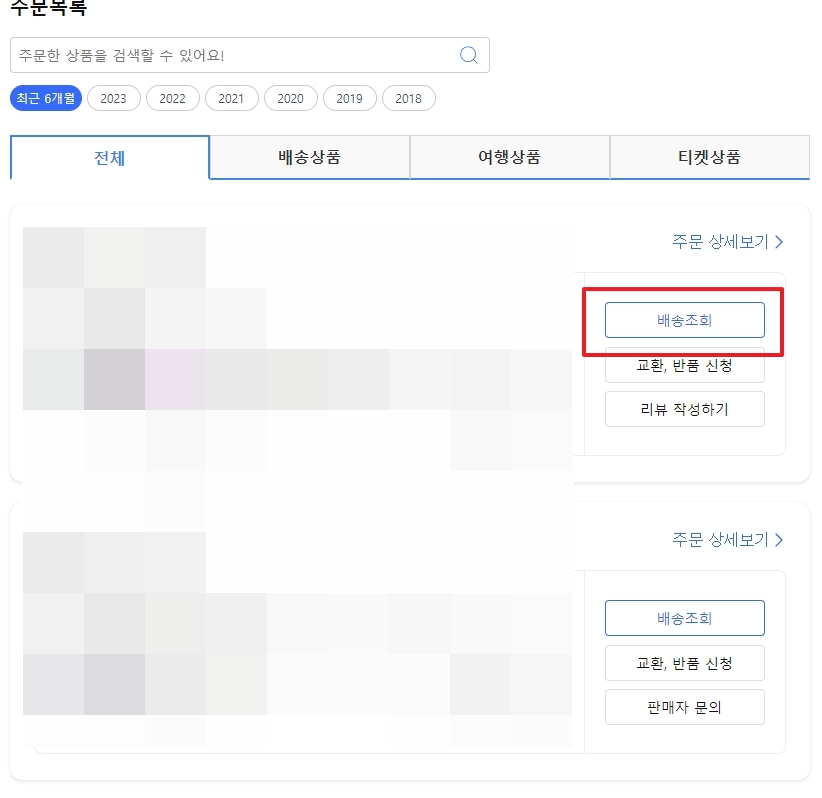Click the order search input field
The height and width of the screenshot is (798, 822).
tap(220, 55)
